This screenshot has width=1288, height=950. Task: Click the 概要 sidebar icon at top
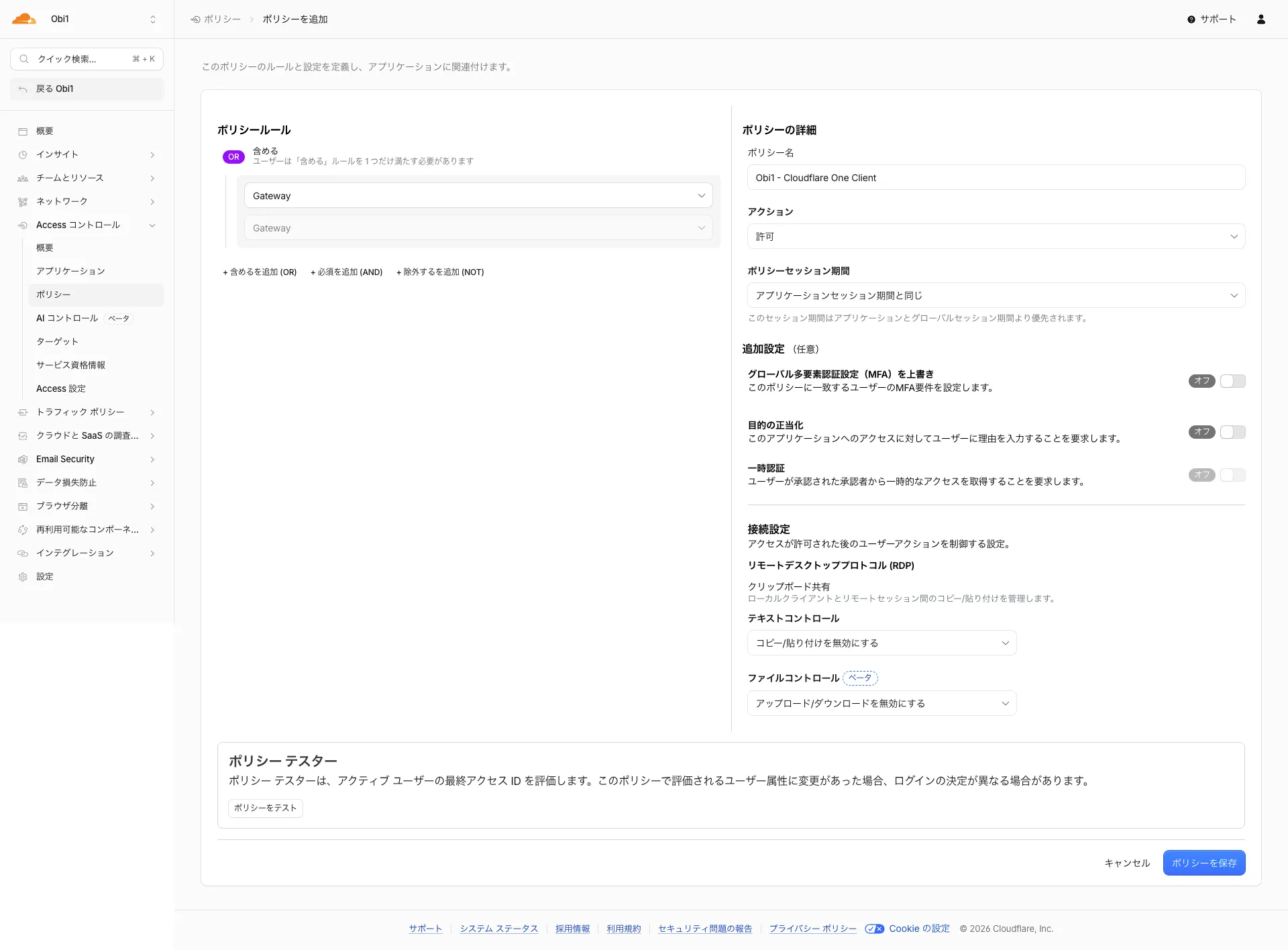[x=23, y=131]
